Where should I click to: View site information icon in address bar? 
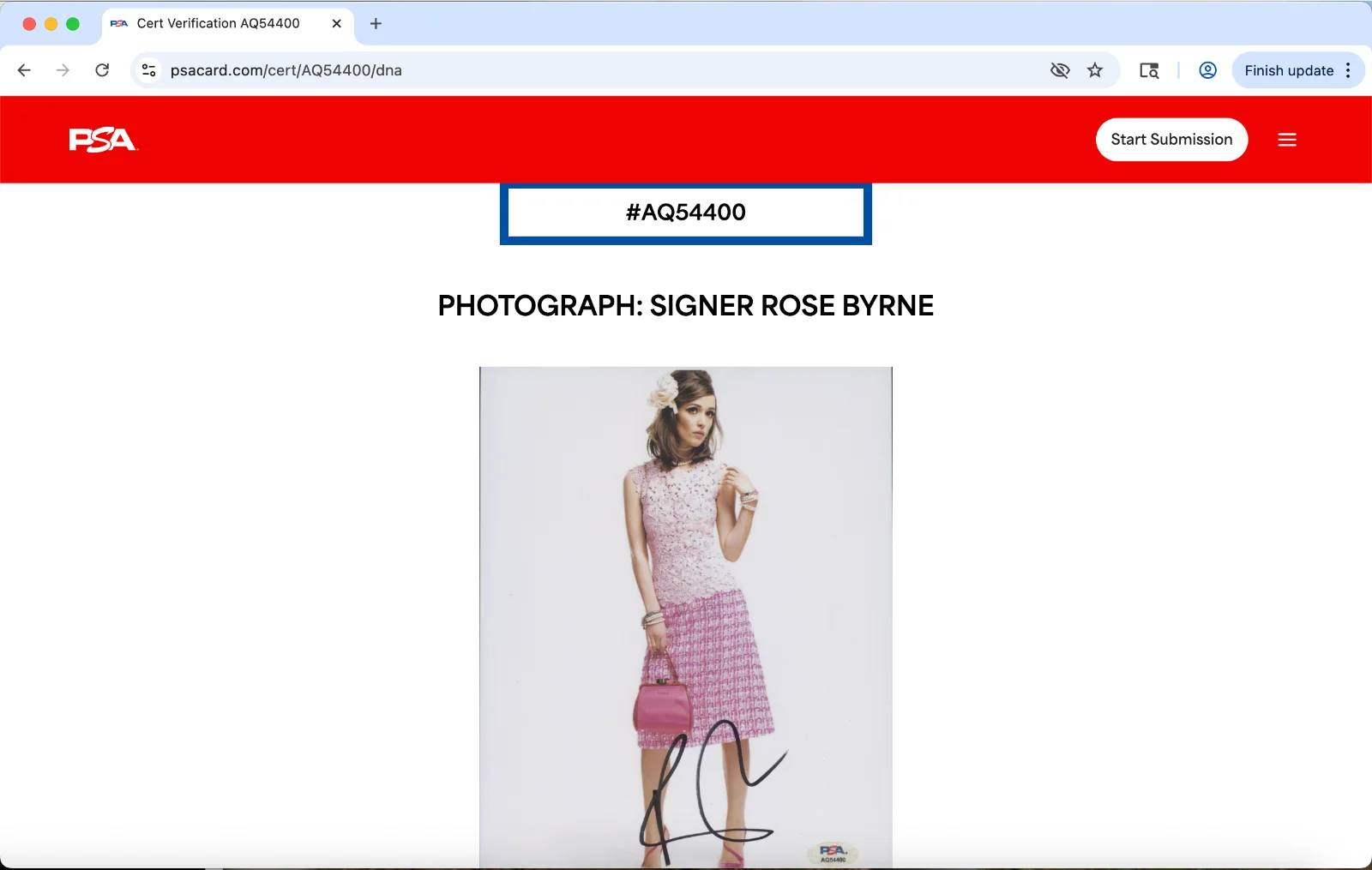149,70
